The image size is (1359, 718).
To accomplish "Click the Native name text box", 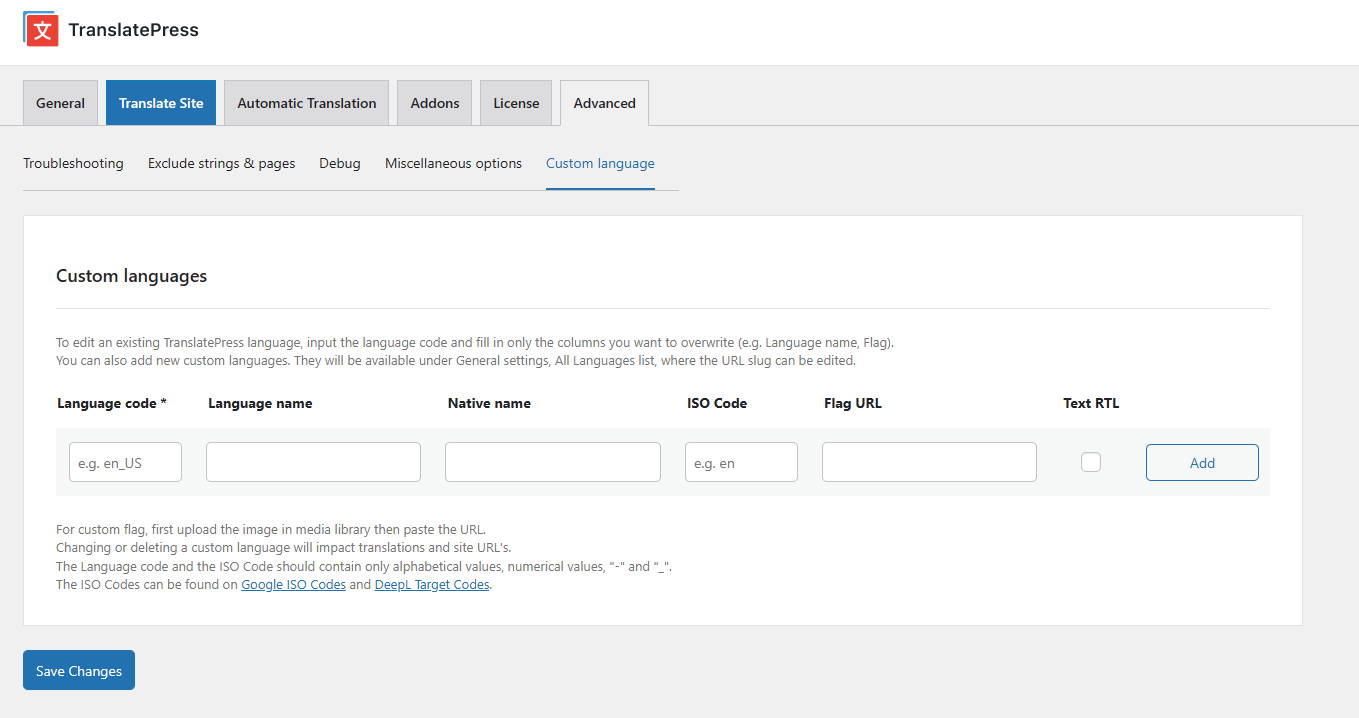I will click(x=552, y=463).
